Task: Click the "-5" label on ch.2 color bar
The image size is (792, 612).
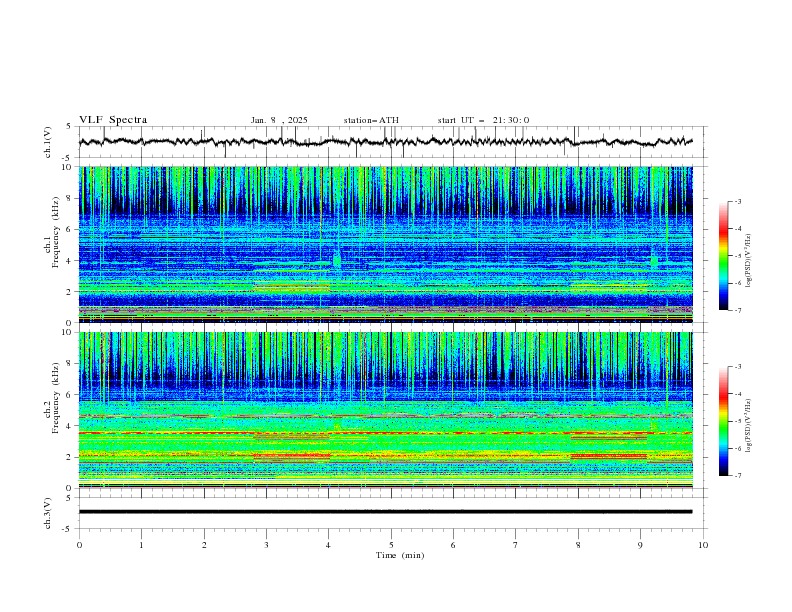Action: pyautogui.click(x=737, y=421)
